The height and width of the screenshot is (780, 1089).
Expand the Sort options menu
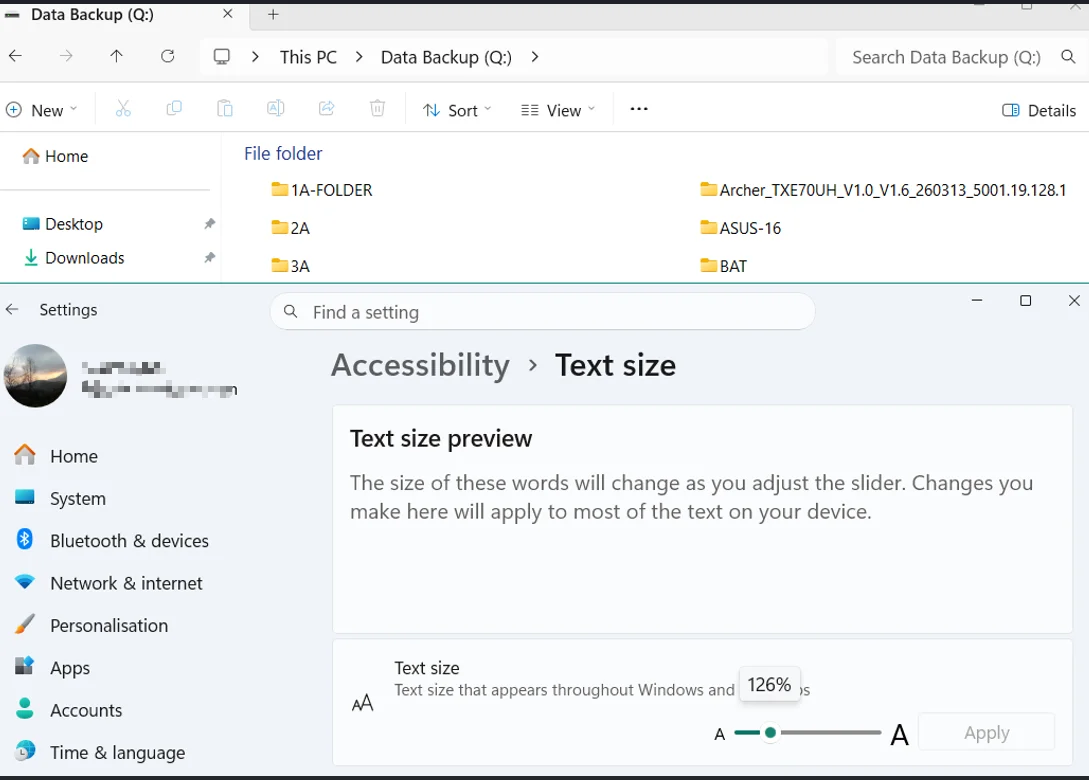[x=457, y=110]
